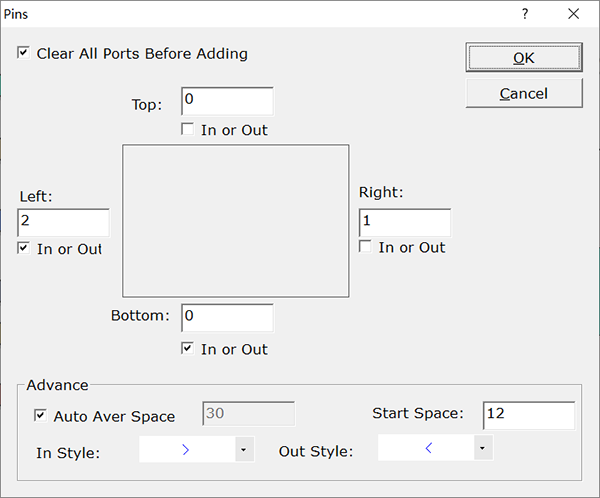Focus the Left pin count field
This screenshot has height=498, width=600.
pyautogui.click(x=64, y=223)
